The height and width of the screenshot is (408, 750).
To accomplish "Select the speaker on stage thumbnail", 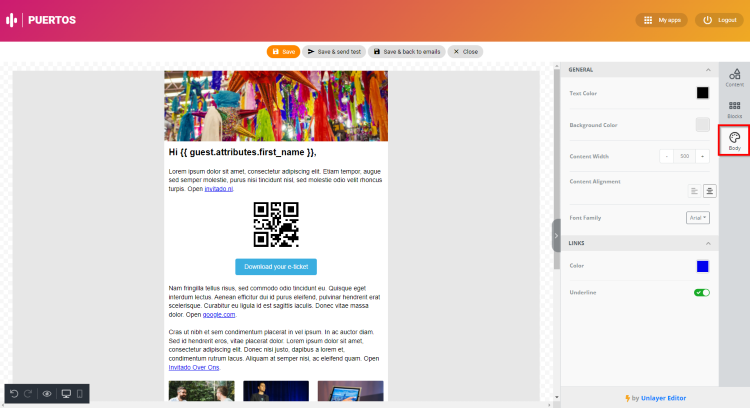I will click(x=276, y=391).
